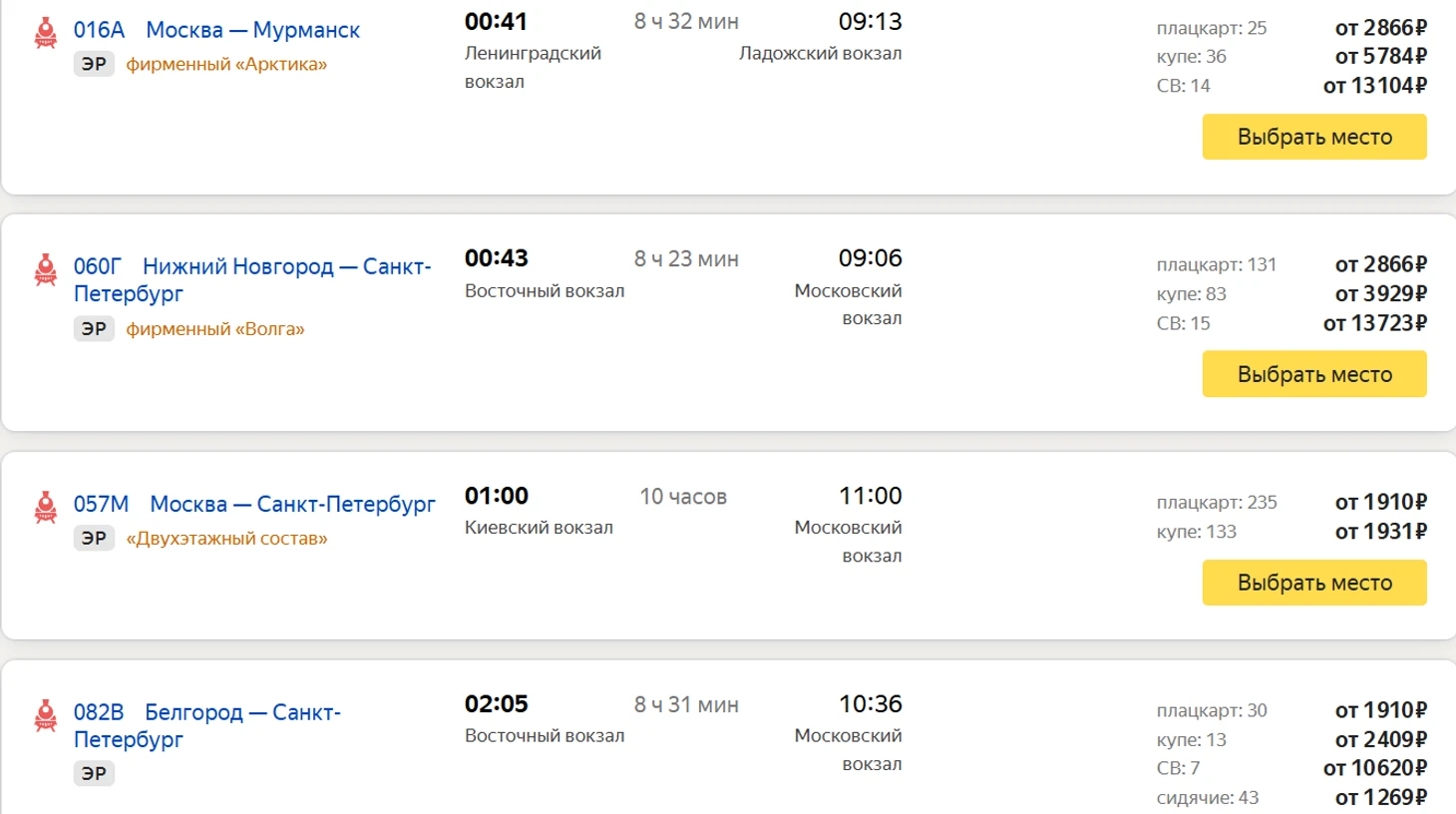Click the фирменный «Волга» label
This screenshot has width=1456, height=814.
pyautogui.click(x=215, y=329)
